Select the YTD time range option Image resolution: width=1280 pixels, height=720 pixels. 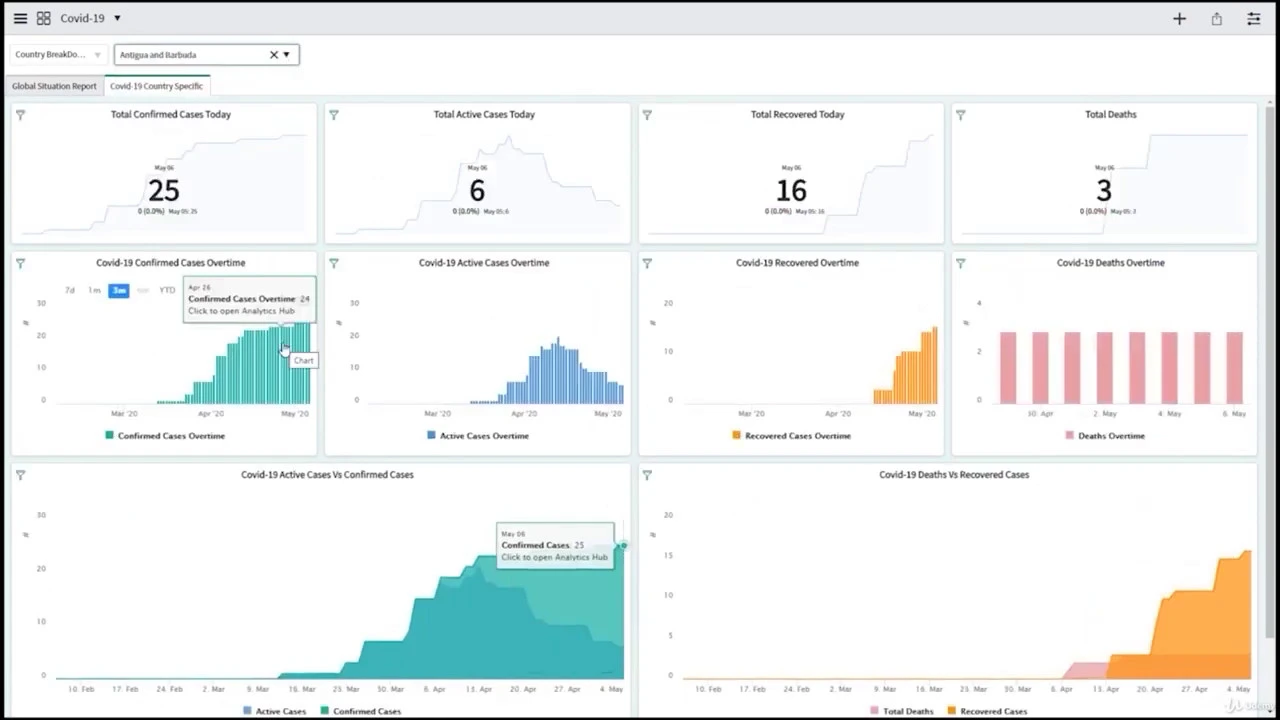[x=167, y=290]
